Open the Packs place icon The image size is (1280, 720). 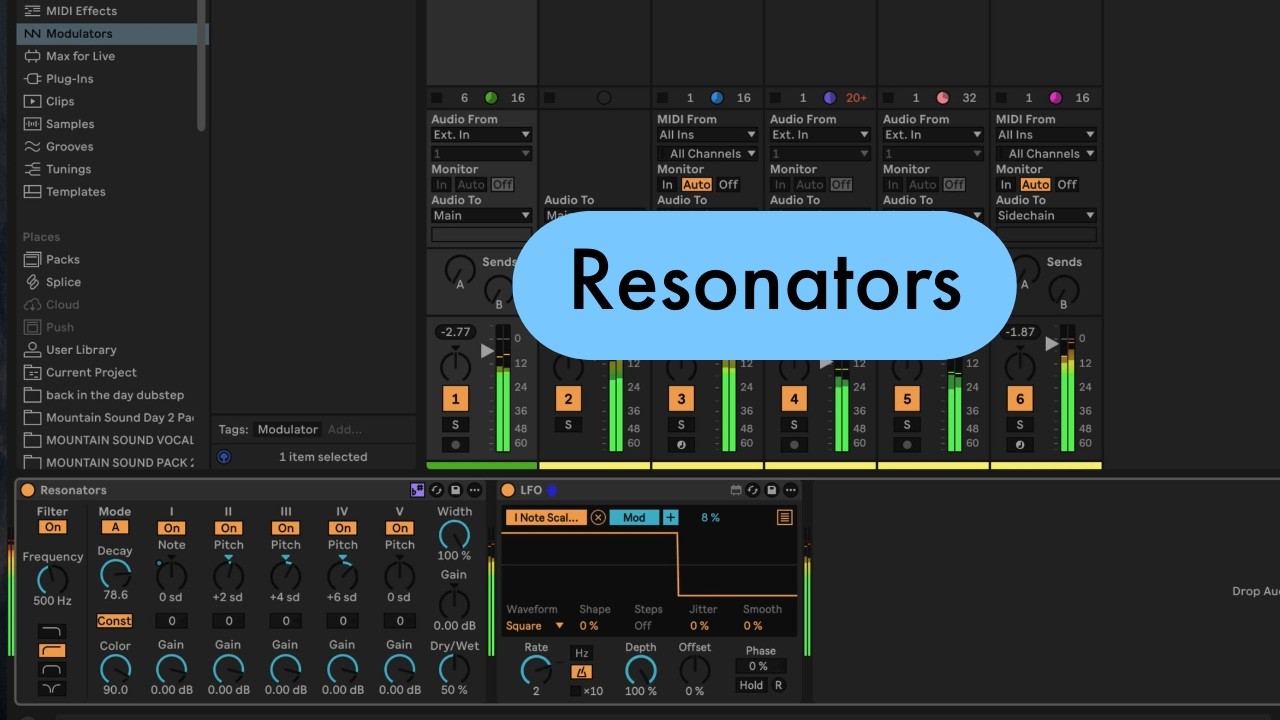pyautogui.click(x=33, y=259)
